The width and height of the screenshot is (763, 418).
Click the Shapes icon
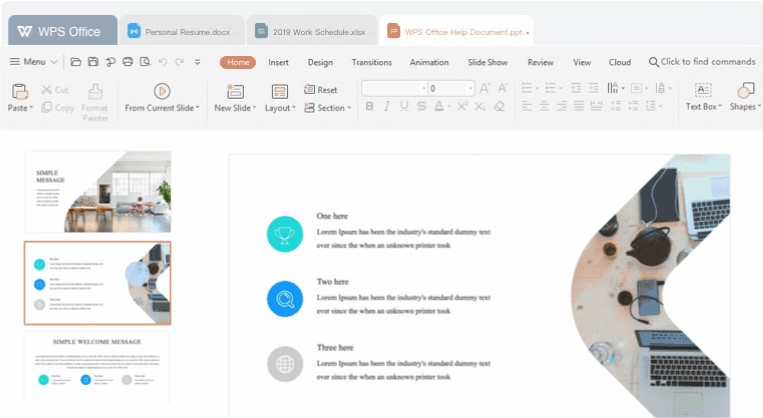[x=745, y=90]
